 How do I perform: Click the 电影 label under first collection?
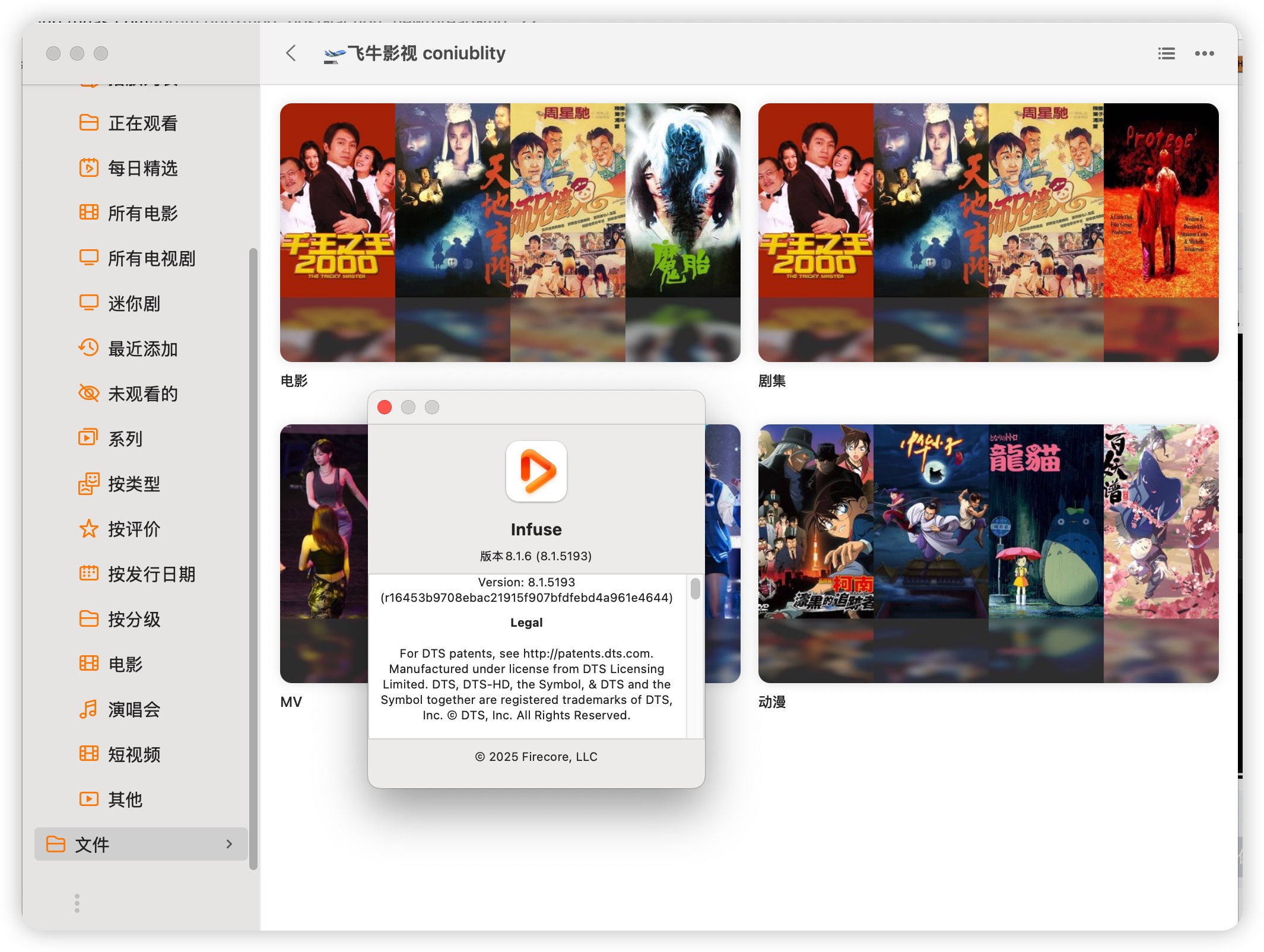[294, 381]
